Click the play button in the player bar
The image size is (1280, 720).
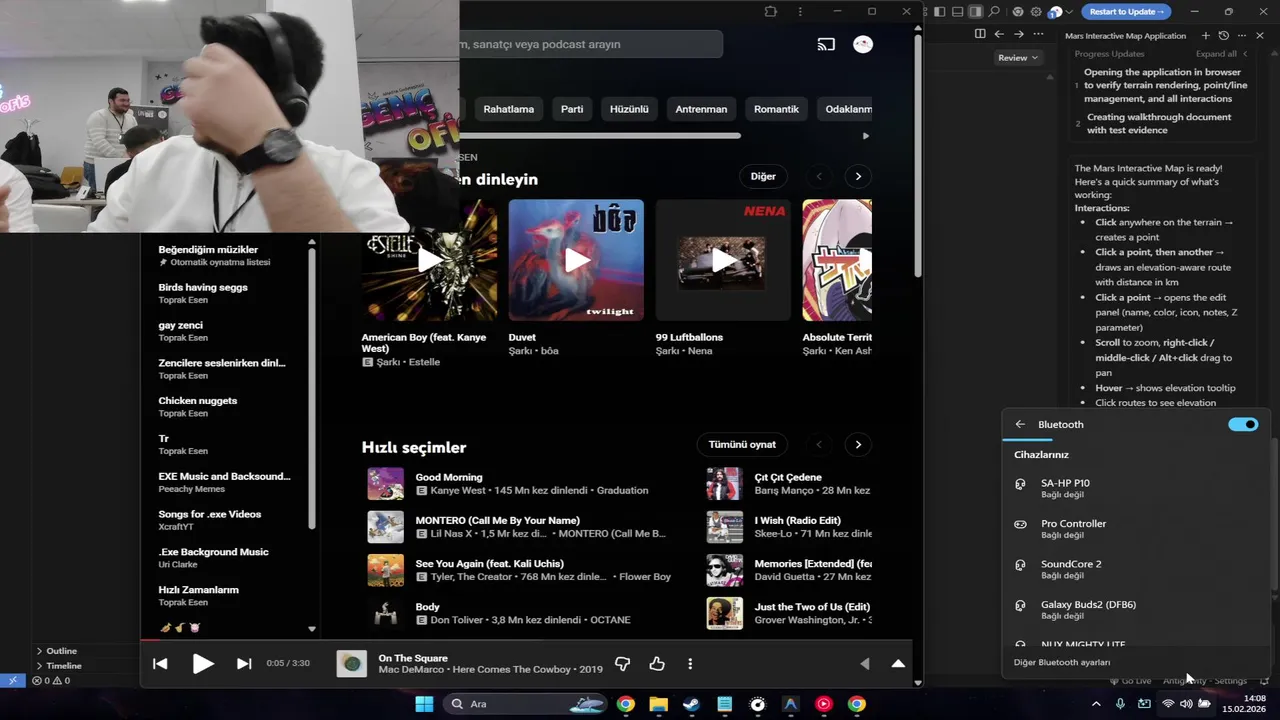203,663
